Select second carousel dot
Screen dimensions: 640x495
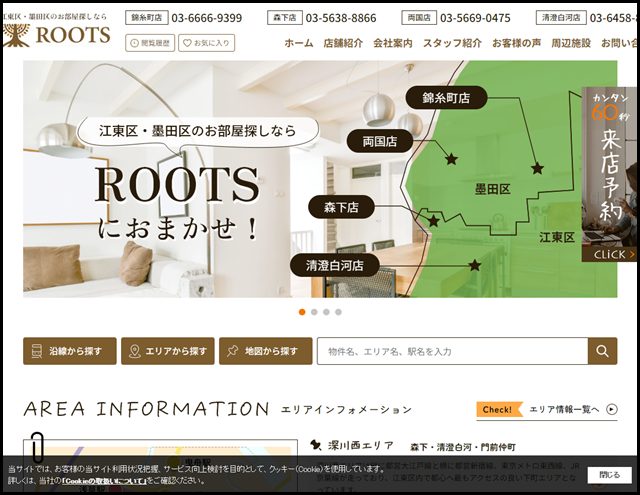[314, 312]
